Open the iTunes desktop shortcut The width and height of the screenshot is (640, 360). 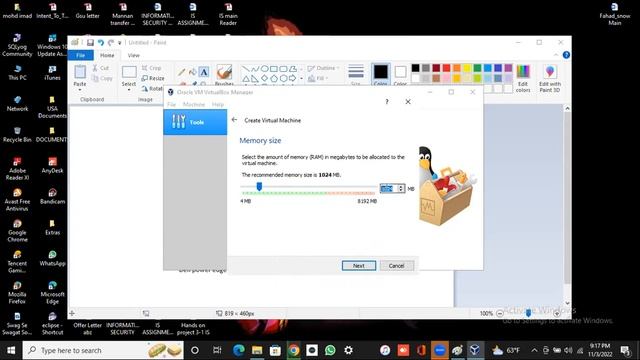[52, 72]
